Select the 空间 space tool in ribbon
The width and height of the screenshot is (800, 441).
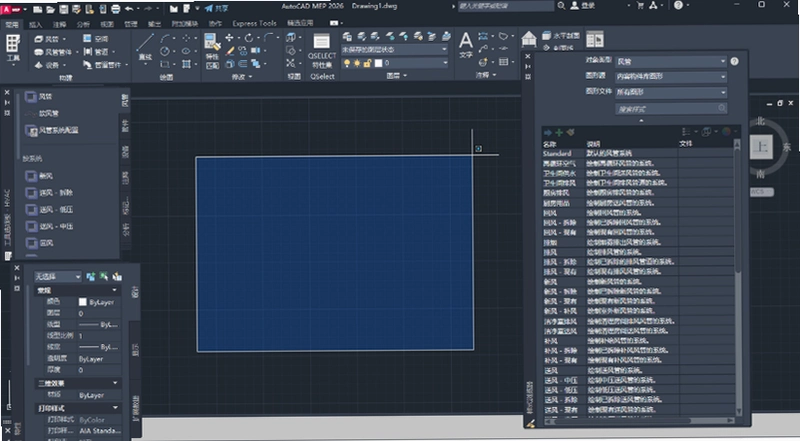(96, 39)
